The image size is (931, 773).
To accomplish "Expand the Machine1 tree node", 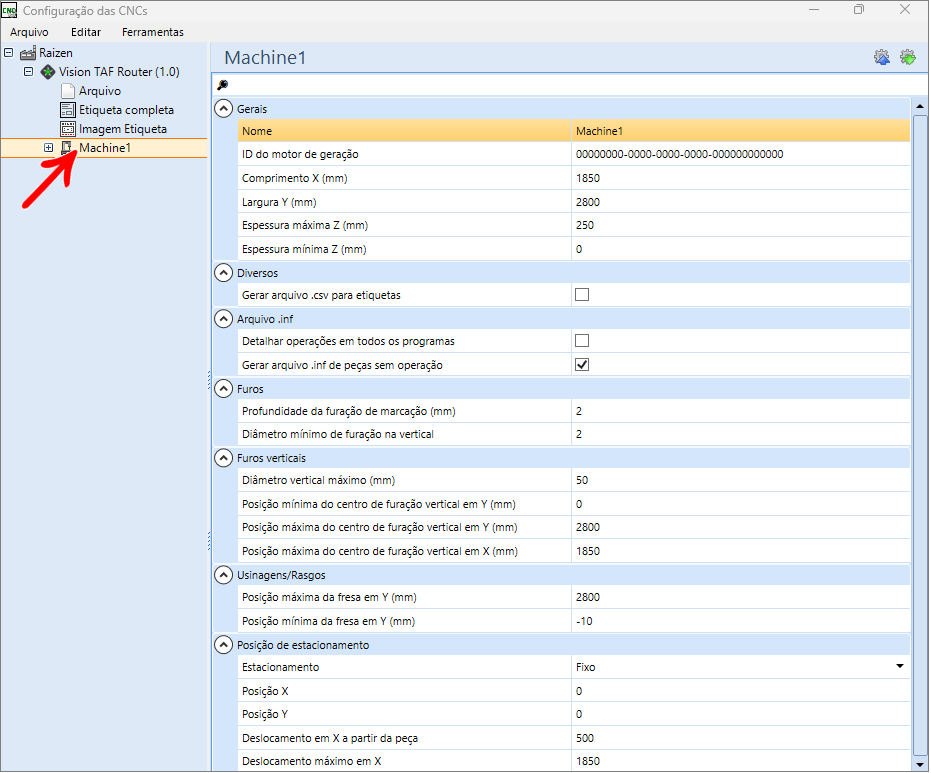I will pyautogui.click(x=49, y=148).
